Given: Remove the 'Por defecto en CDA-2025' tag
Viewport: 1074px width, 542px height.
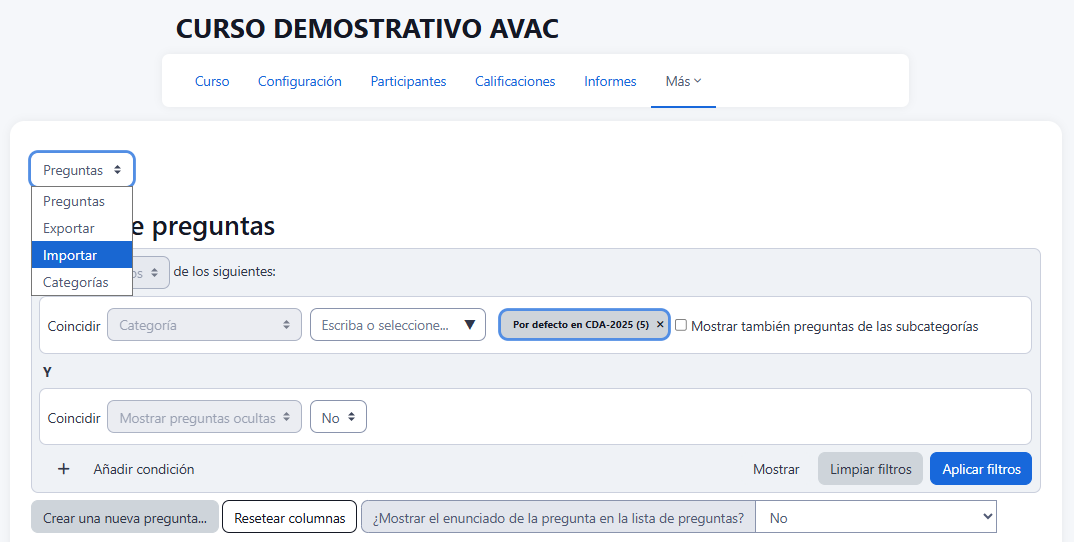Looking at the screenshot, I should (660, 325).
